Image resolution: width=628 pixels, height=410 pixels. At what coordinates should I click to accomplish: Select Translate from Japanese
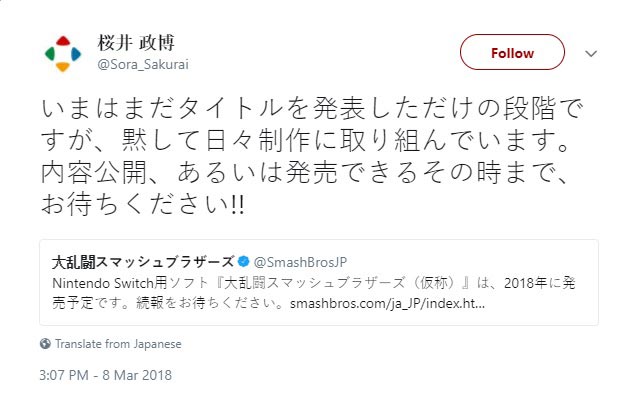[x=118, y=343]
